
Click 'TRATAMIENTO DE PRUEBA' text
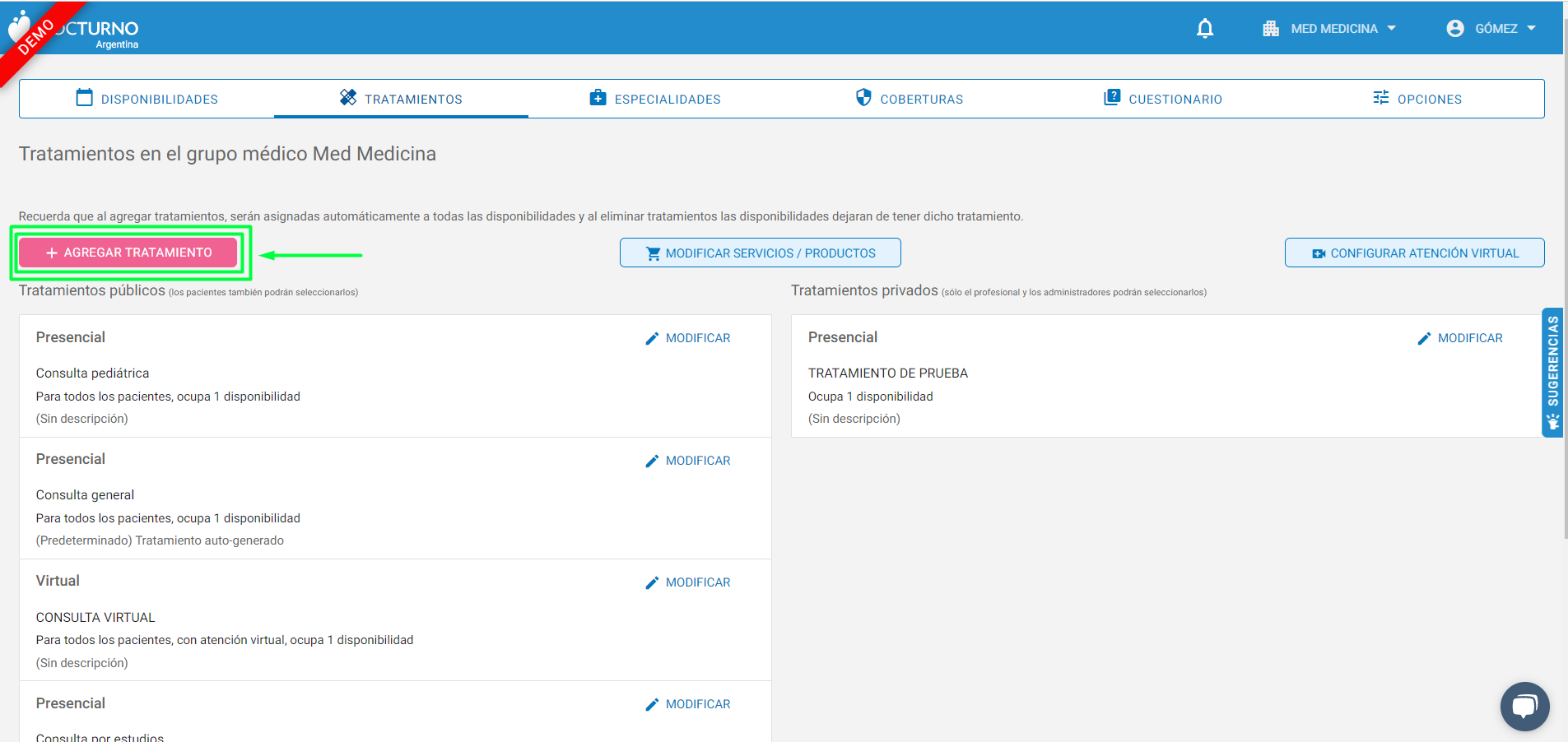[x=887, y=373]
